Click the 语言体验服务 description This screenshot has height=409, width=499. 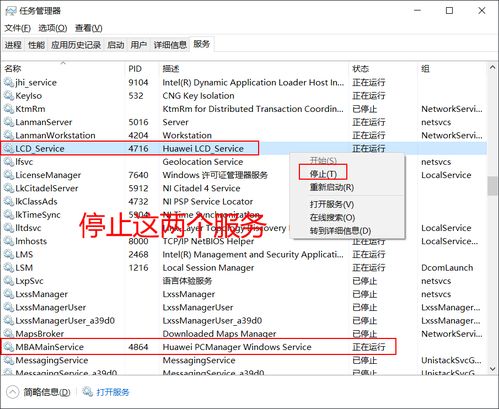point(187,281)
